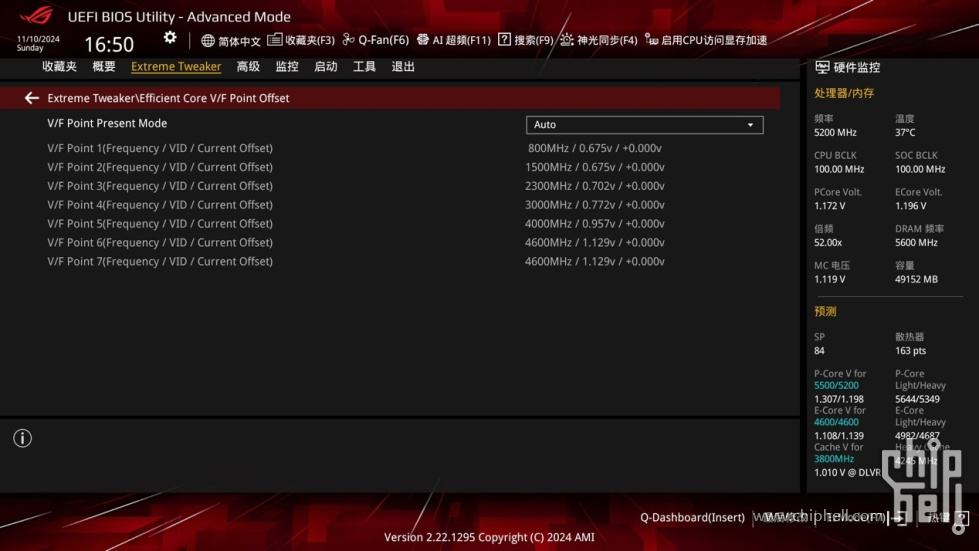The height and width of the screenshot is (551, 979).
Task: Open Q-Fan(F6) fan control
Action: pyautogui.click(x=376, y=40)
